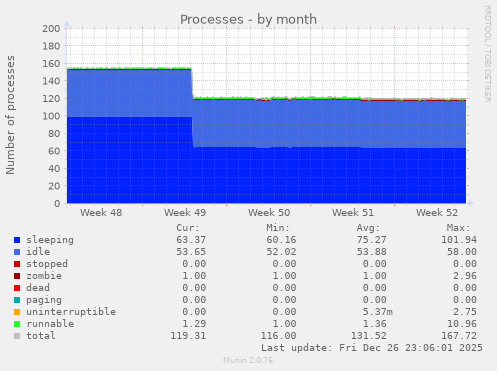
Task: Click the idle legend color swatch
Action: pyautogui.click(x=17, y=252)
